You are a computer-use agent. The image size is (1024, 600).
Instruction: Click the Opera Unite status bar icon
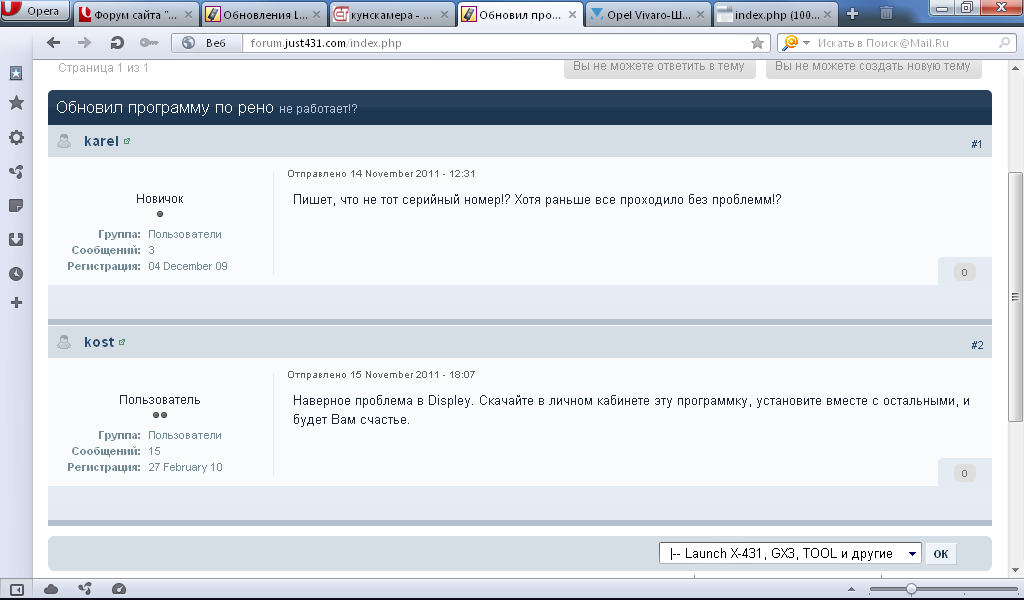point(85,590)
